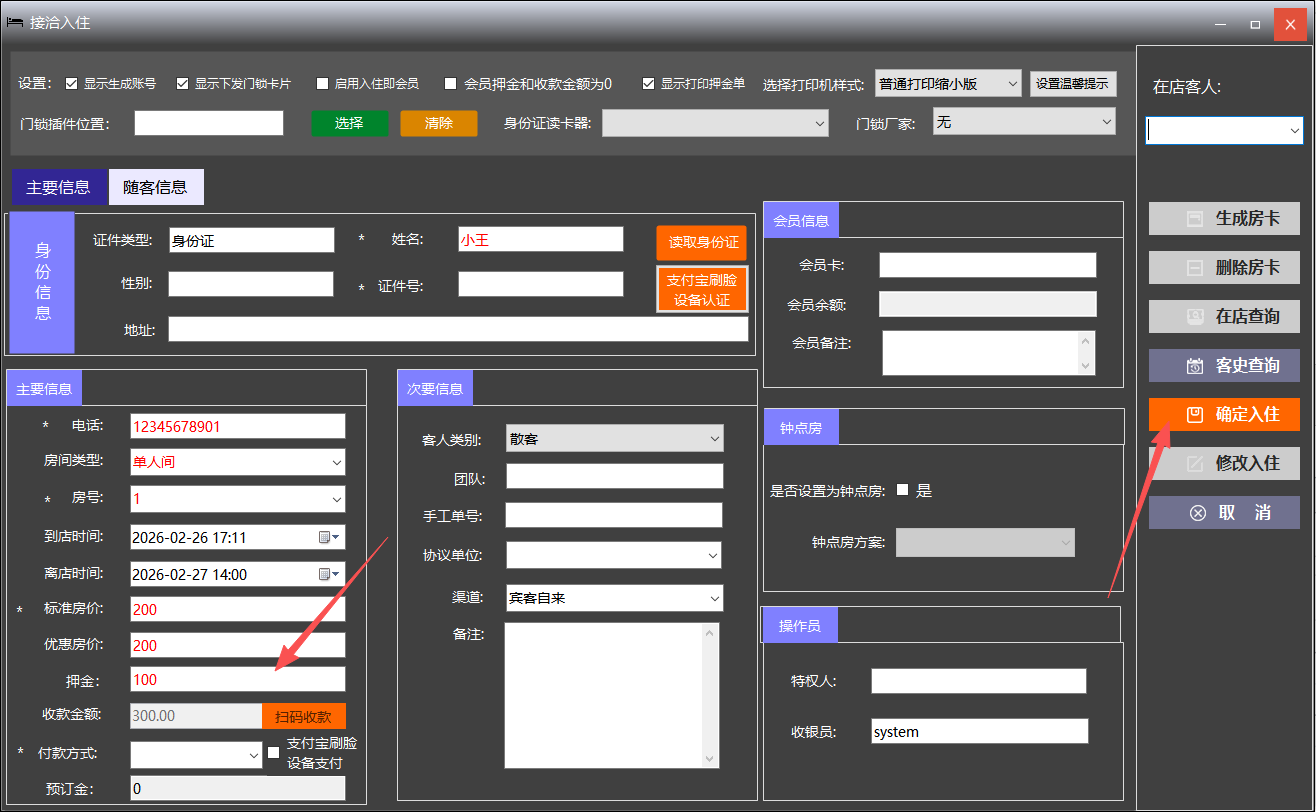The height and width of the screenshot is (812, 1316).
Task: Select the 主要信息 tab
Action: (x=58, y=187)
